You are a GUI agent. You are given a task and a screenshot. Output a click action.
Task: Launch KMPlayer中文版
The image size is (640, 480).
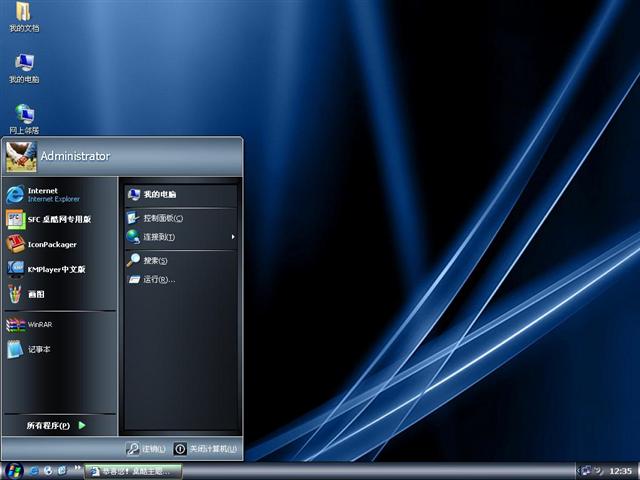point(56,269)
